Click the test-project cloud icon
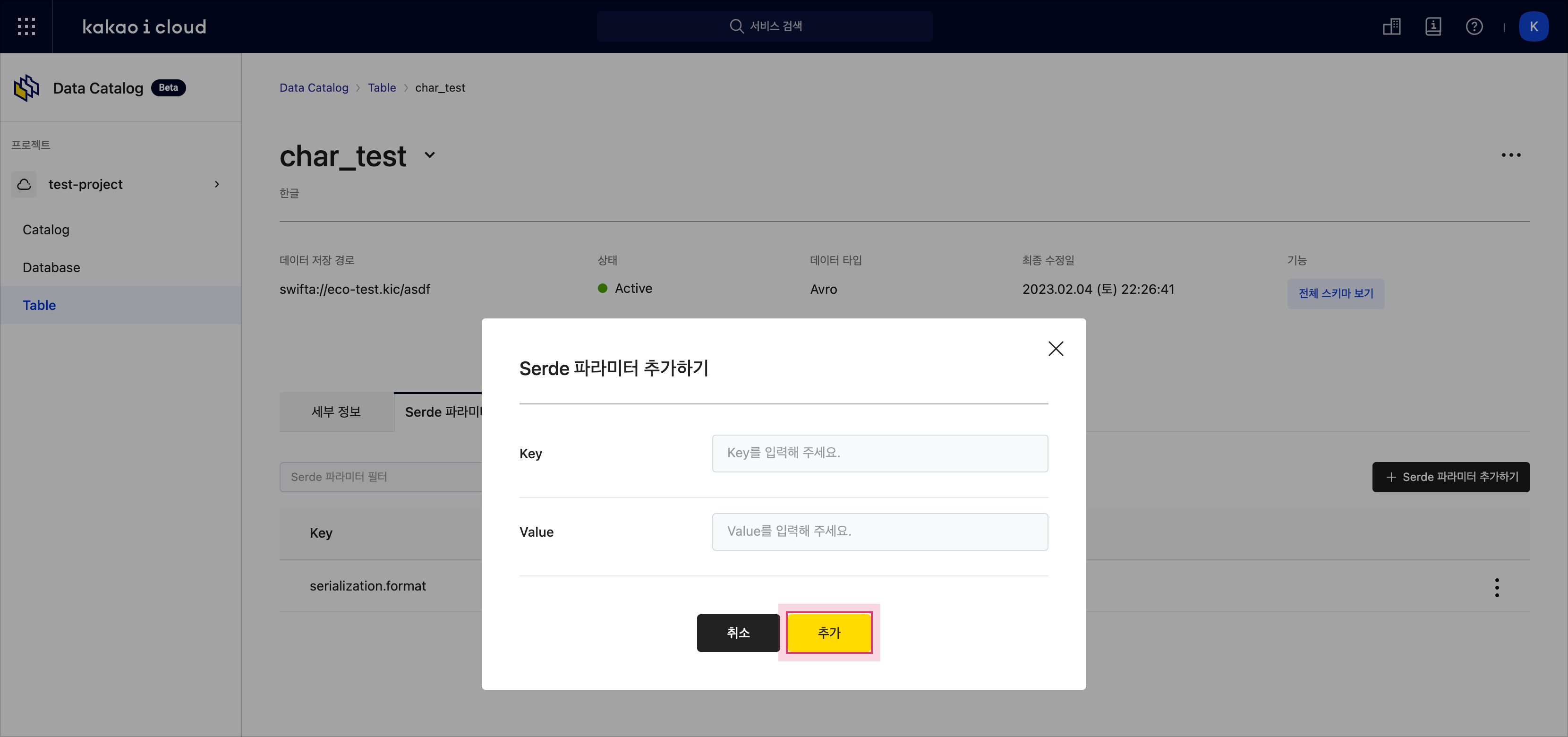Viewport: 1568px width, 737px height. coord(25,184)
